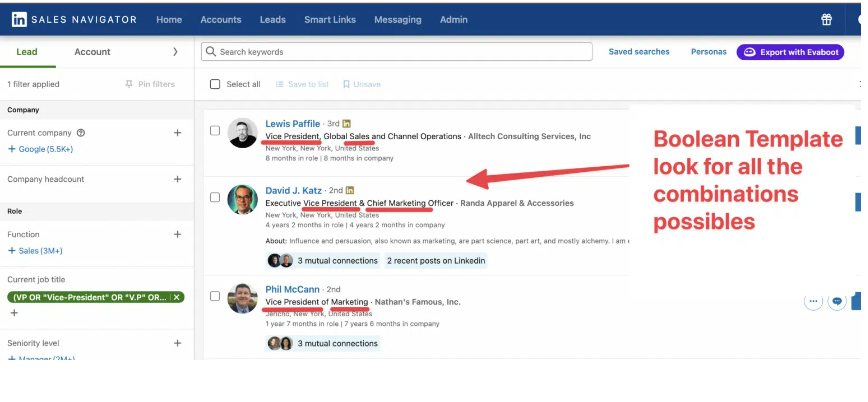Click the Search keywords input field
The height and width of the screenshot is (402, 868).
pos(397,51)
